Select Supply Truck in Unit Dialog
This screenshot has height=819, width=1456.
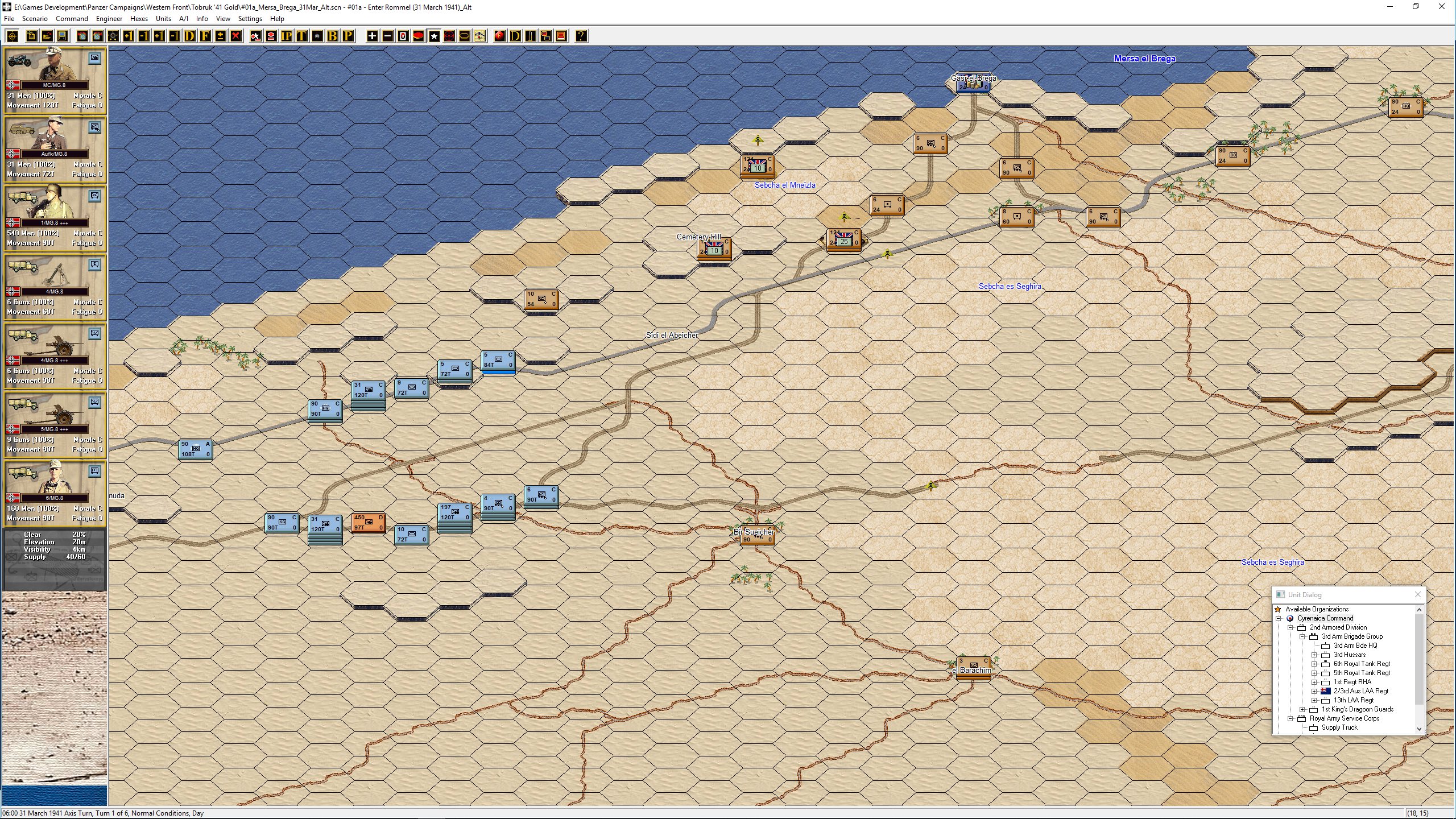(1339, 727)
